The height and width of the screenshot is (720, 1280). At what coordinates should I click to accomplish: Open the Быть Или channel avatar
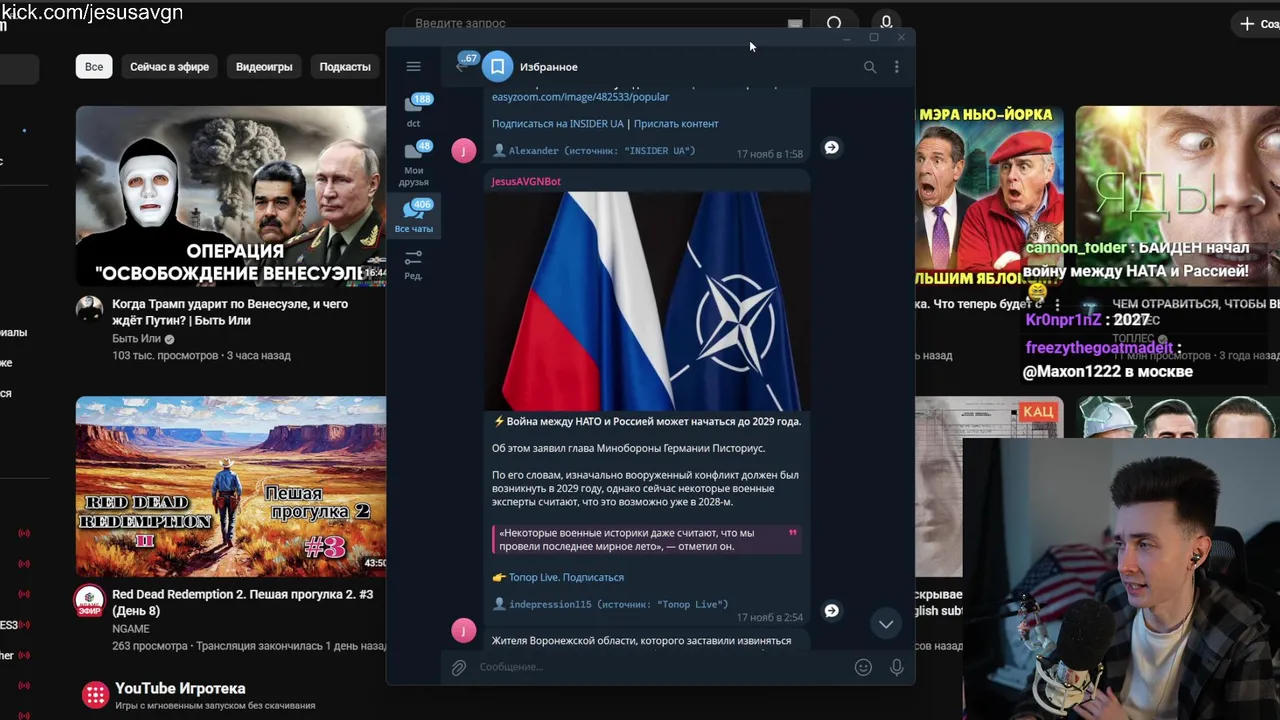point(89,310)
